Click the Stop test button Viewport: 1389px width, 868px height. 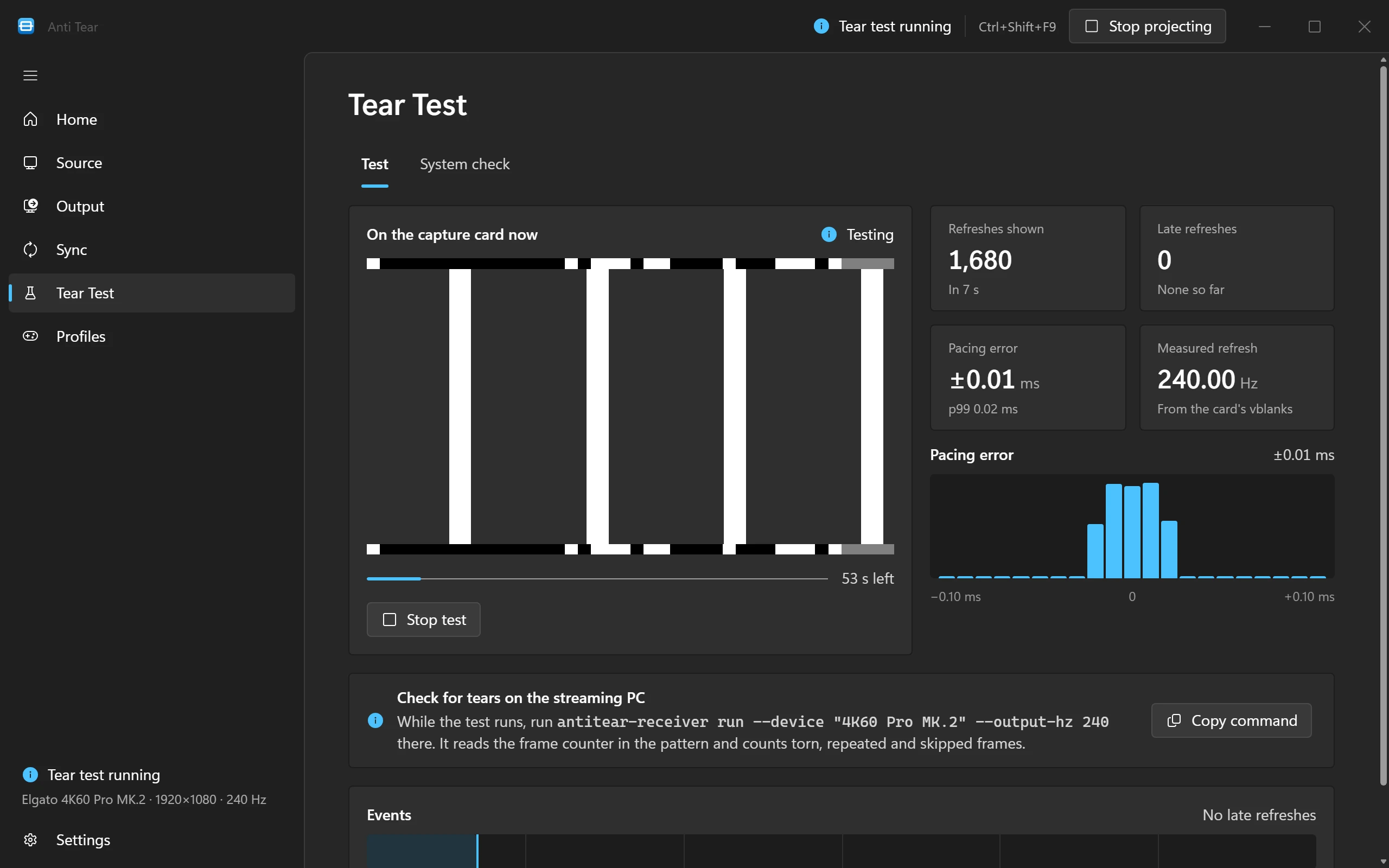coord(424,620)
